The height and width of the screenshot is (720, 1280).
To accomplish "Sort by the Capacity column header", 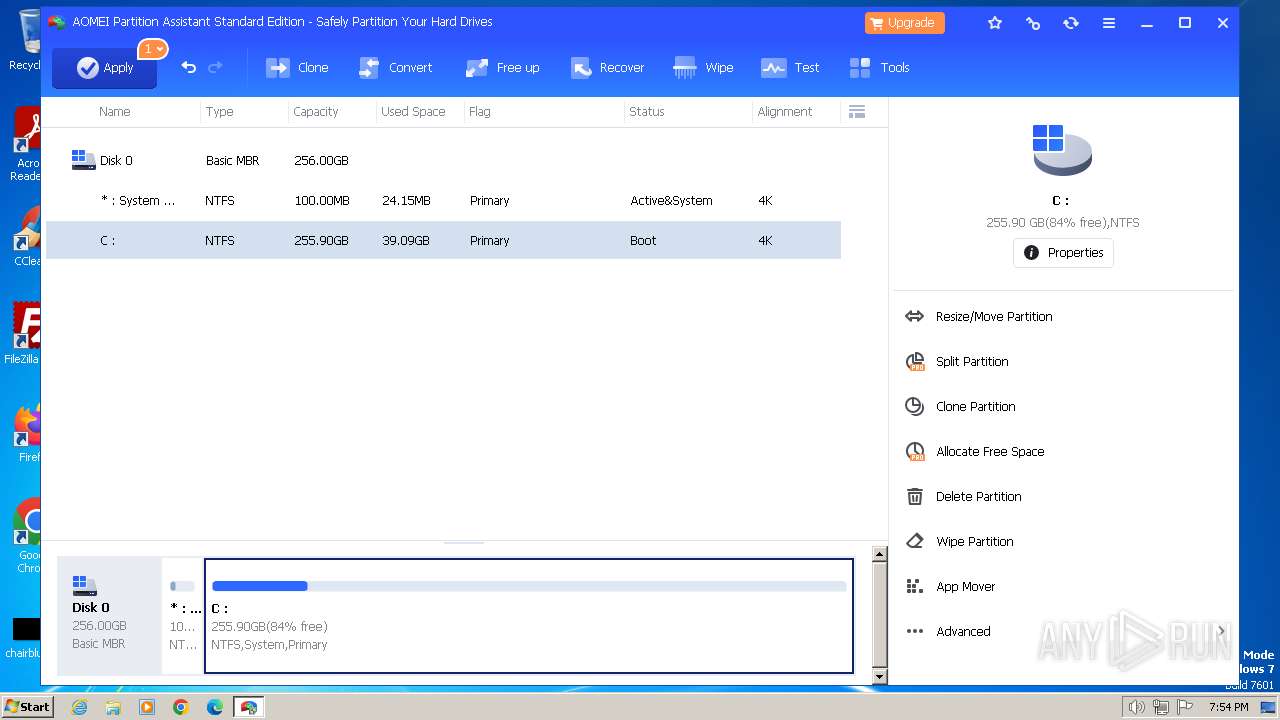I will tap(315, 111).
